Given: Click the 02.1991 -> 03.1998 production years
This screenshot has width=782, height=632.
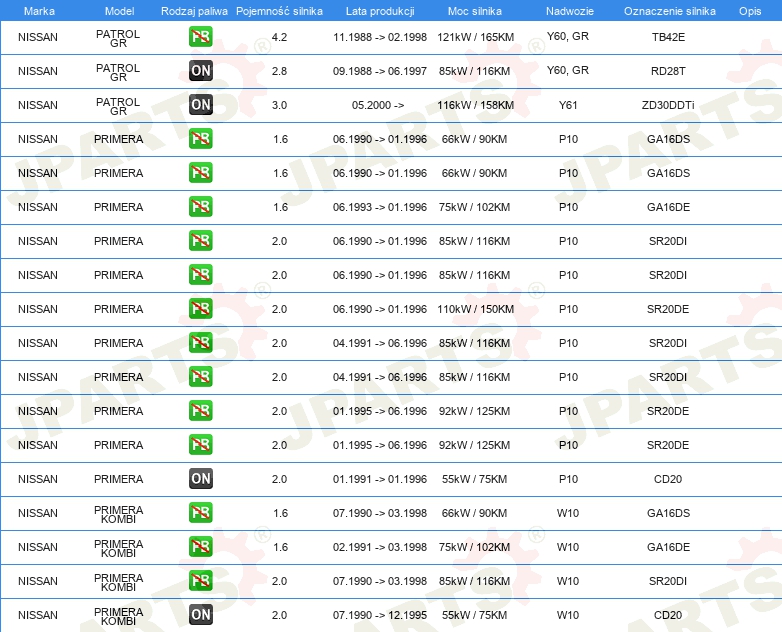Looking at the screenshot, I should click(380, 547).
